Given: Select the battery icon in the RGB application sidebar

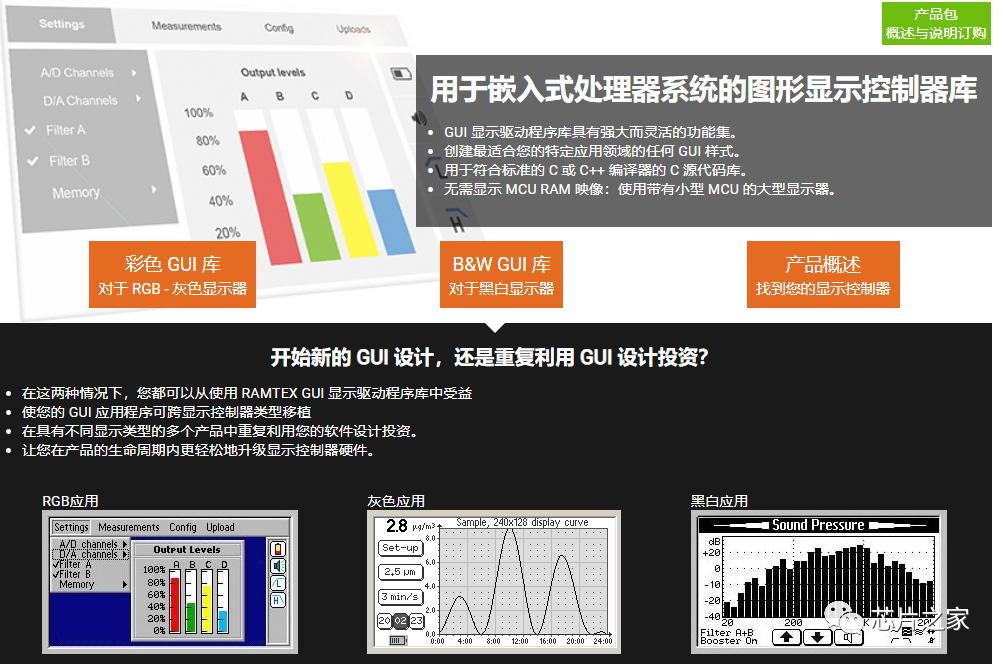Looking at the screenshot, I should click(279, 550).
